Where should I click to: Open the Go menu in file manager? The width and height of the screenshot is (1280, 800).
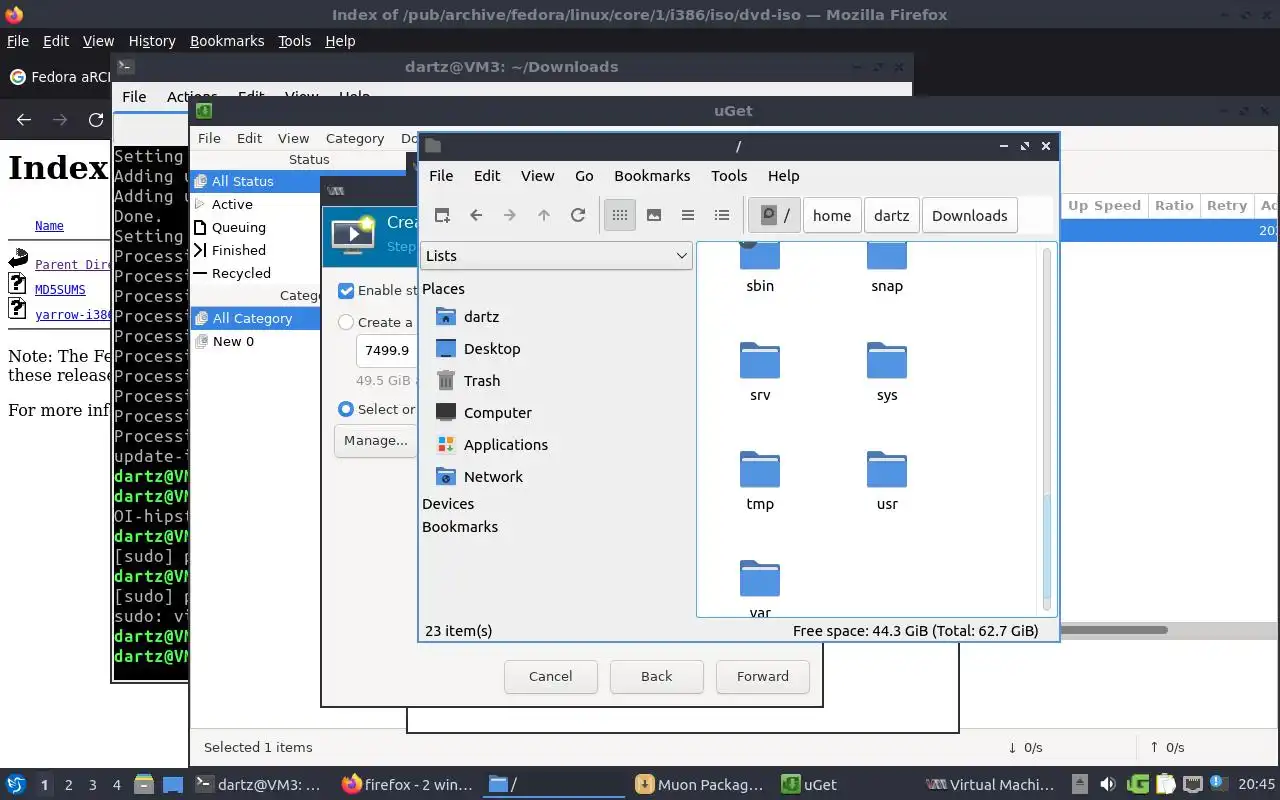pos(584,176)
